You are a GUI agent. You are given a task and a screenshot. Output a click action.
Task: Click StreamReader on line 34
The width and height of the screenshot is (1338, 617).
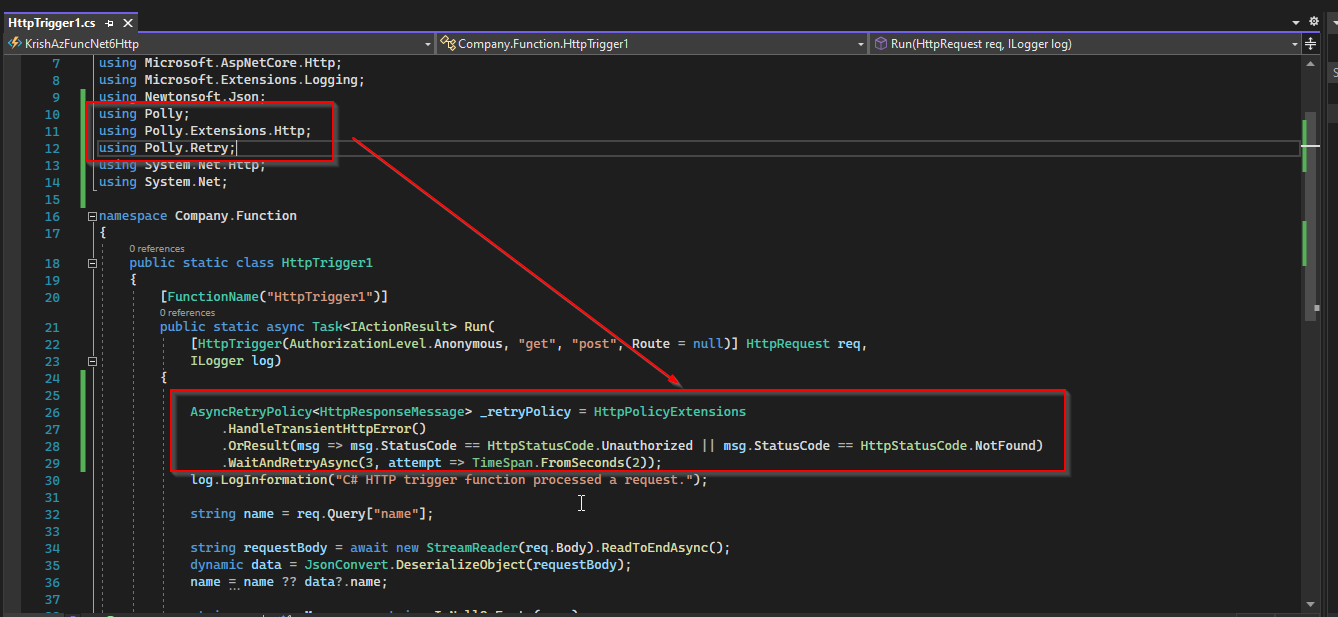(473, 548)
